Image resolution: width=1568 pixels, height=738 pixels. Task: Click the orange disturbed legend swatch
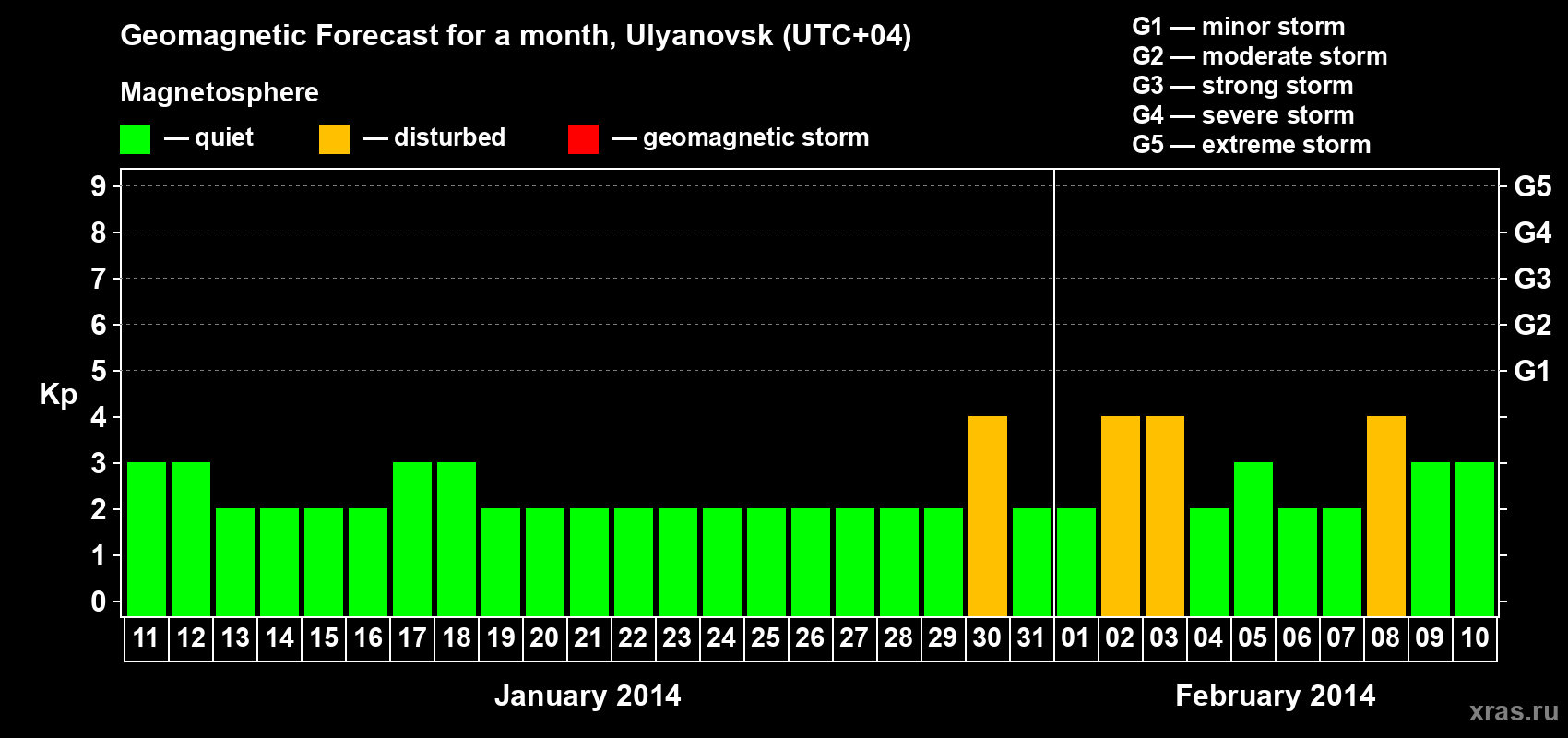(334, 139)
